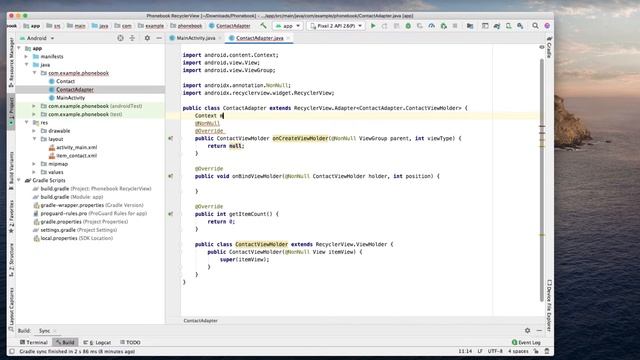
Task: Click the onBindViewHolder override gutter icon
Action: (x=171, y=176)
